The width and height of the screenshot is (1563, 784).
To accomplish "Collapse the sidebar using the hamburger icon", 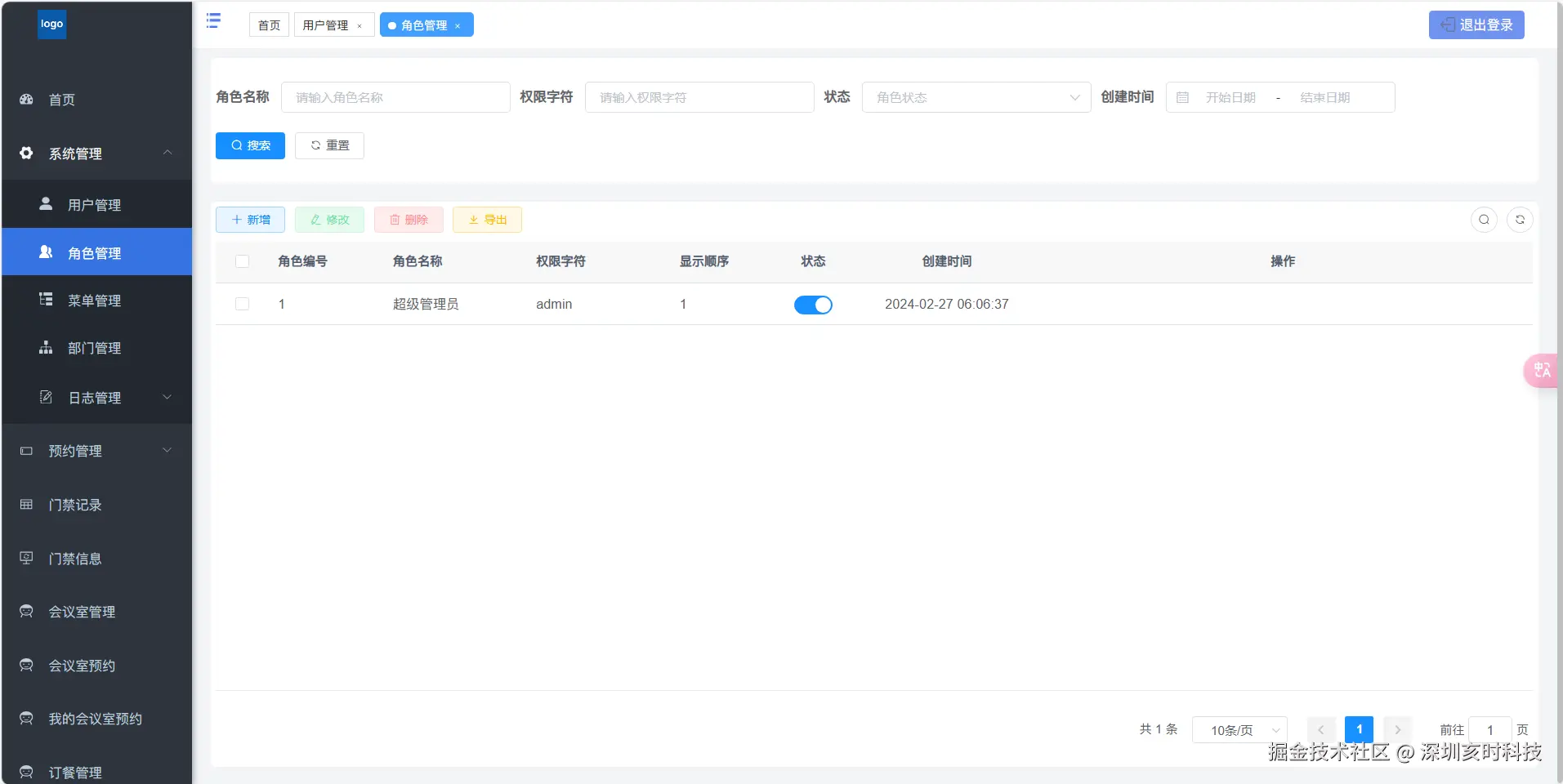I will click(213, 20).
